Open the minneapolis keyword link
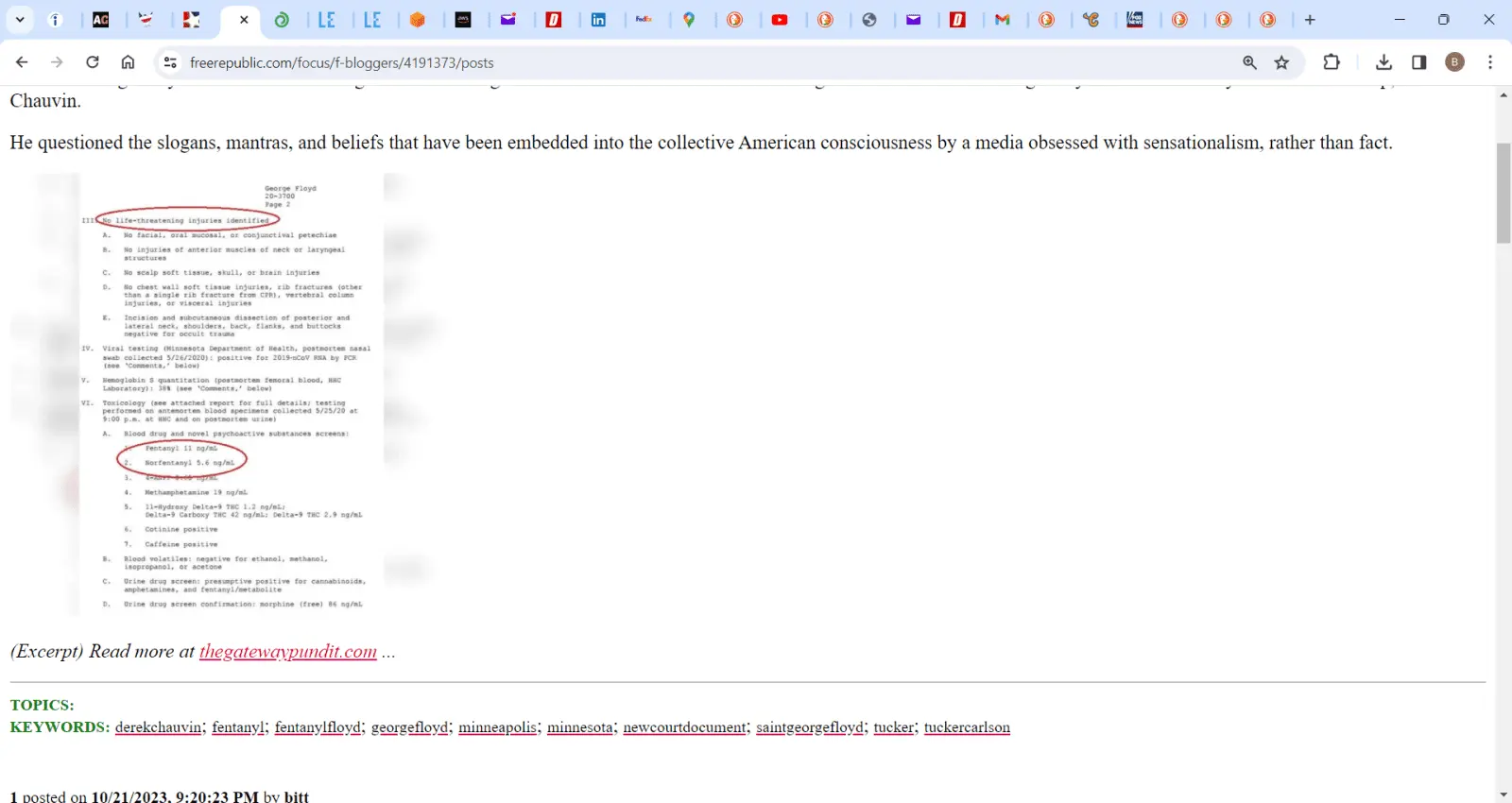1512x803 pixels. click(x=497, y=727)
